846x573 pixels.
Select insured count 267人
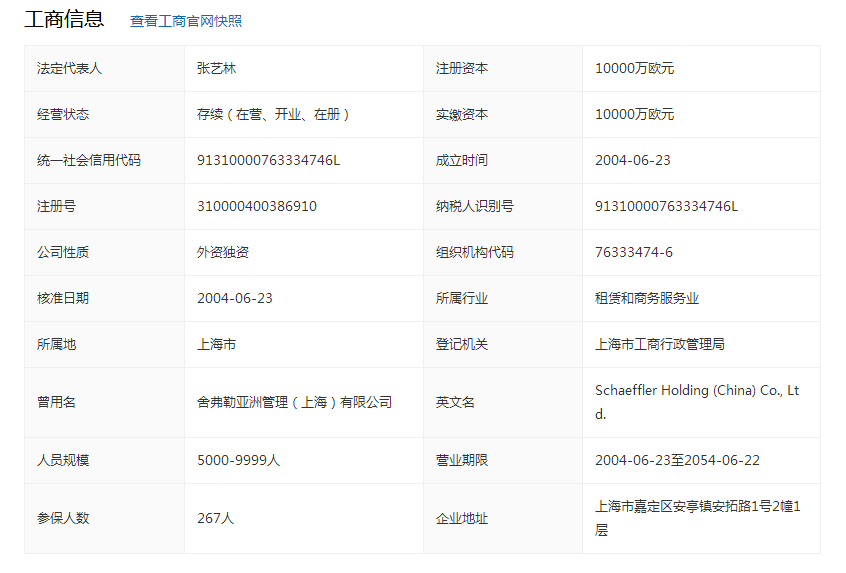coord(215,519)
